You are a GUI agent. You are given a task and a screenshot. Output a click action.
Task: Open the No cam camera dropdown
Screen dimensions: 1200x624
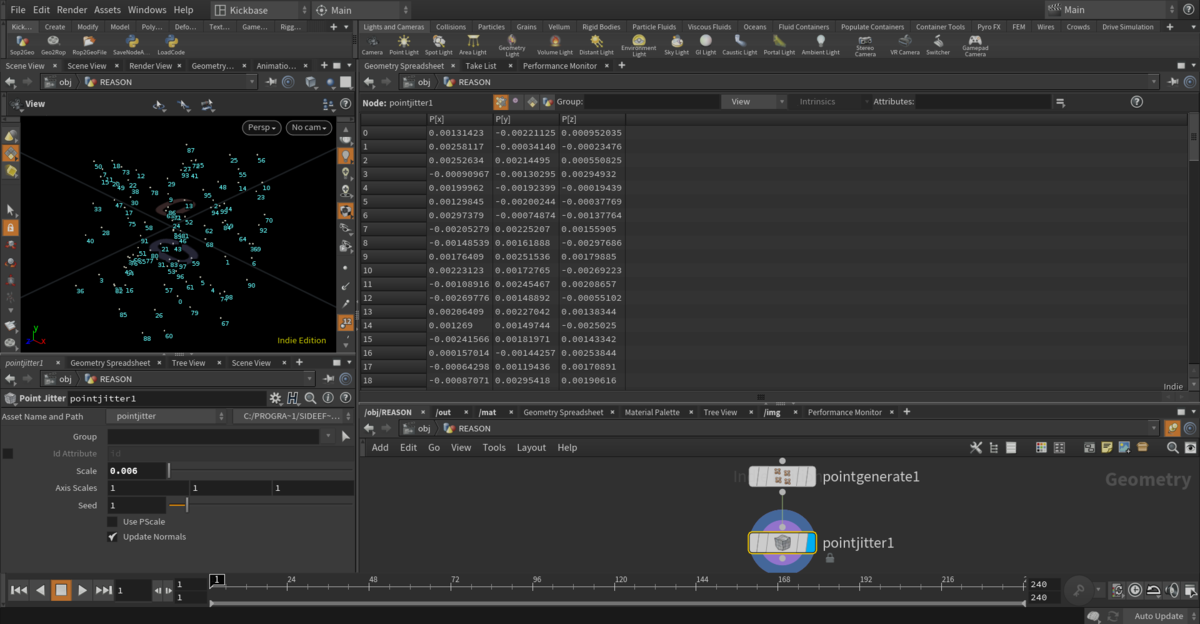pos(309,128)
